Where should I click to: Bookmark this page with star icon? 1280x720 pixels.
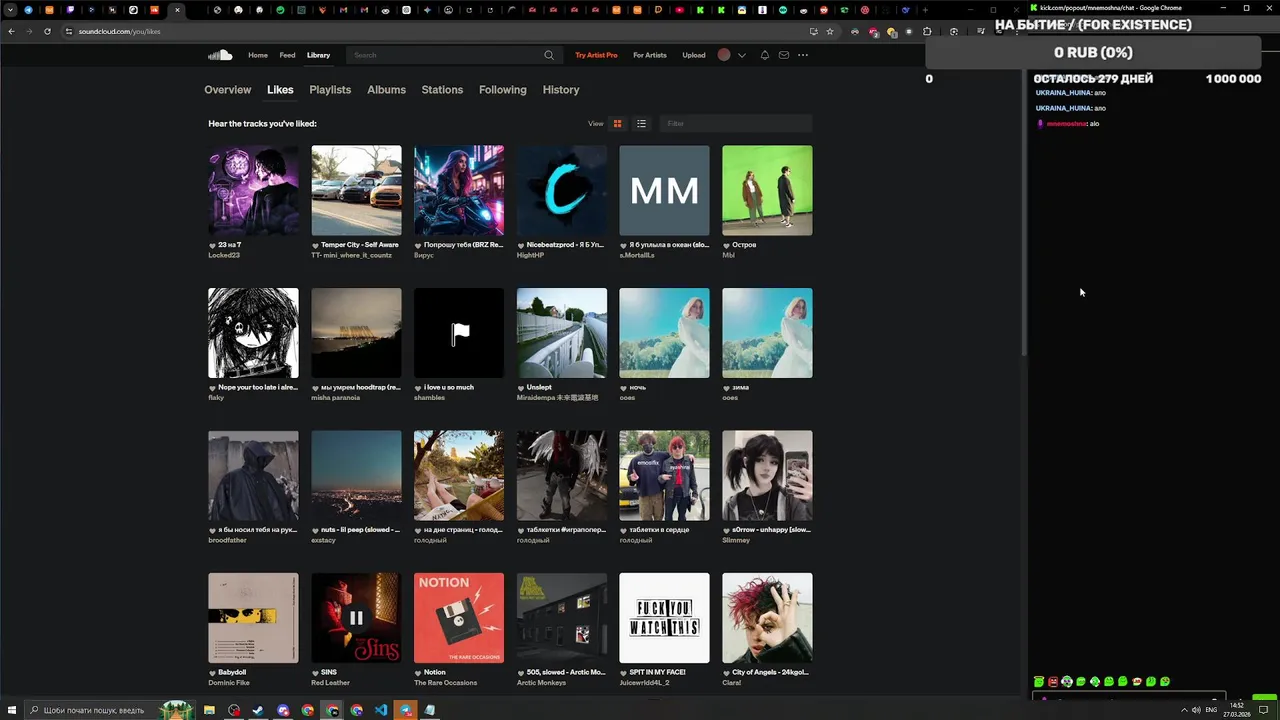pos(830,31)
